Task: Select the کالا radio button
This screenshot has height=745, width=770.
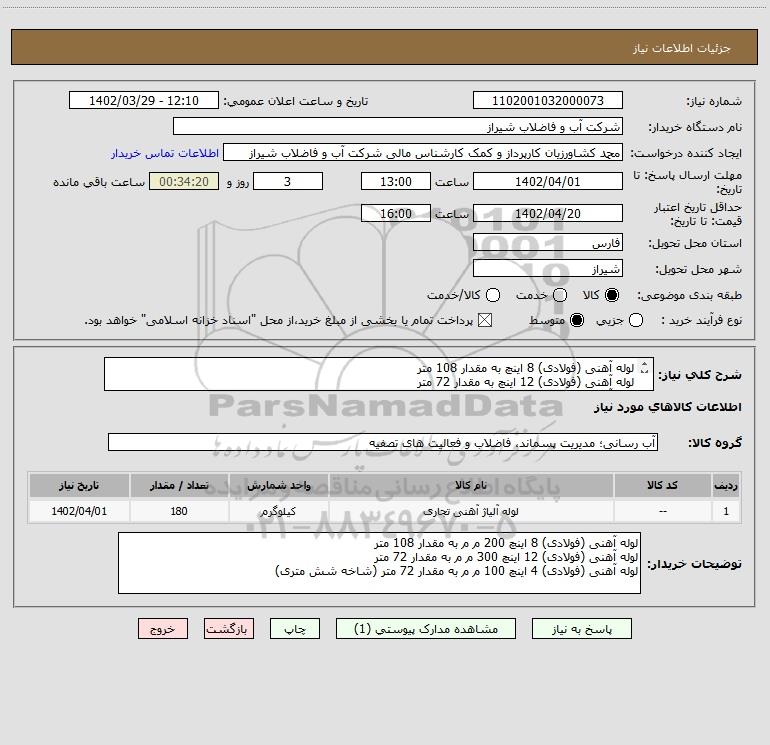Action: click(x=612, y=295)
